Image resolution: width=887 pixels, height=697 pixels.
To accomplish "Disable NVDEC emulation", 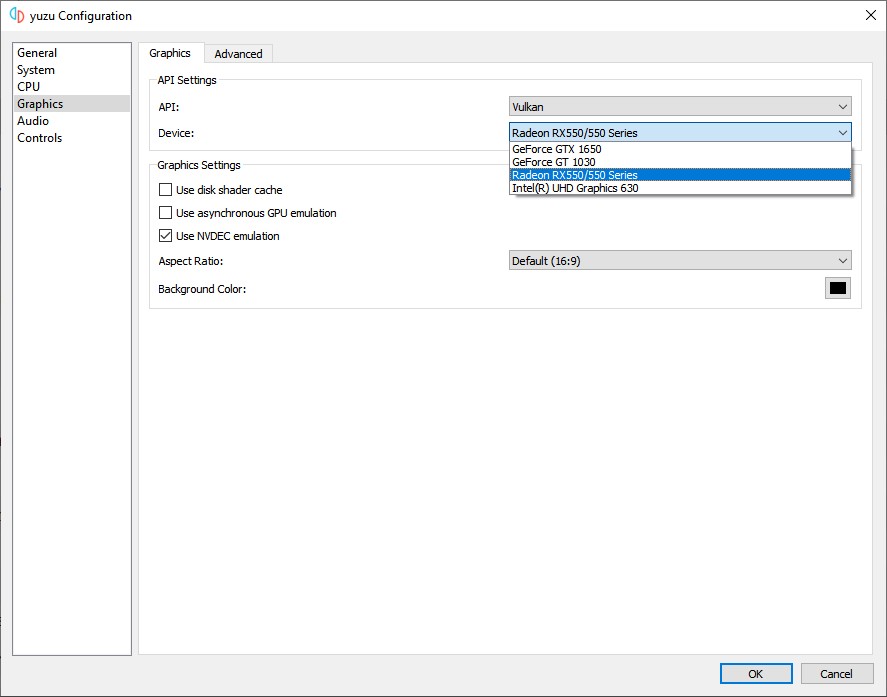I will click(x=165, y=235).
